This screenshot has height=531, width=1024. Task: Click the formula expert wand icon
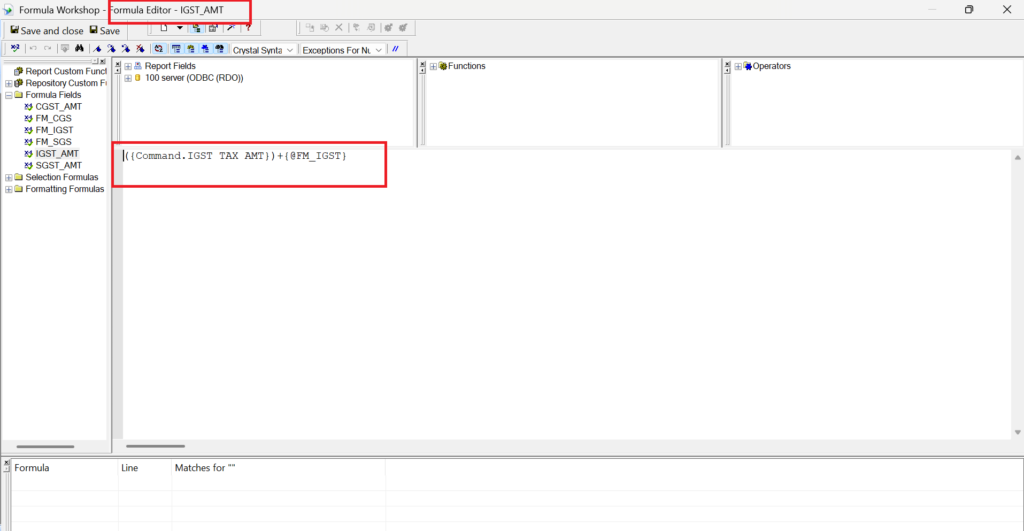[x=231, y=28]
